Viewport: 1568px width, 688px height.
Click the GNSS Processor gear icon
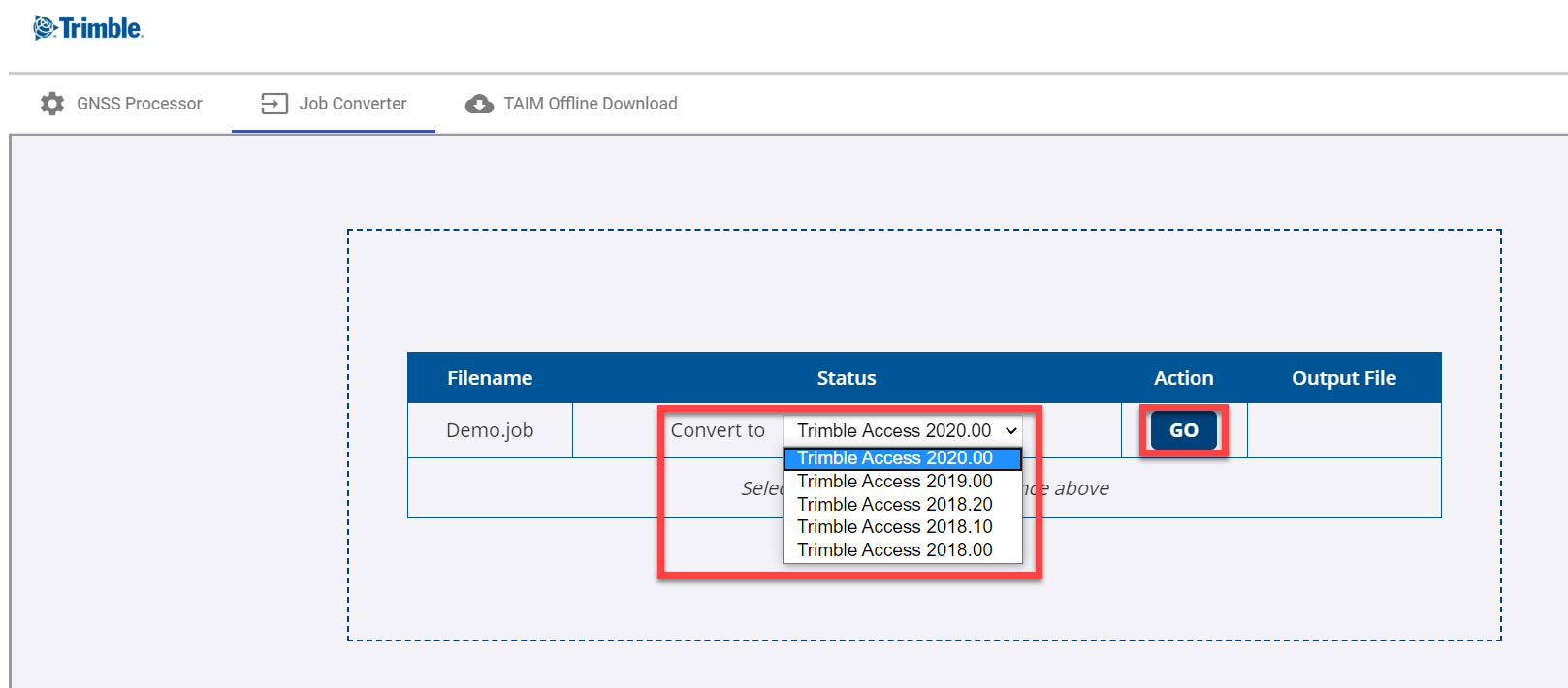click(52, 104)
